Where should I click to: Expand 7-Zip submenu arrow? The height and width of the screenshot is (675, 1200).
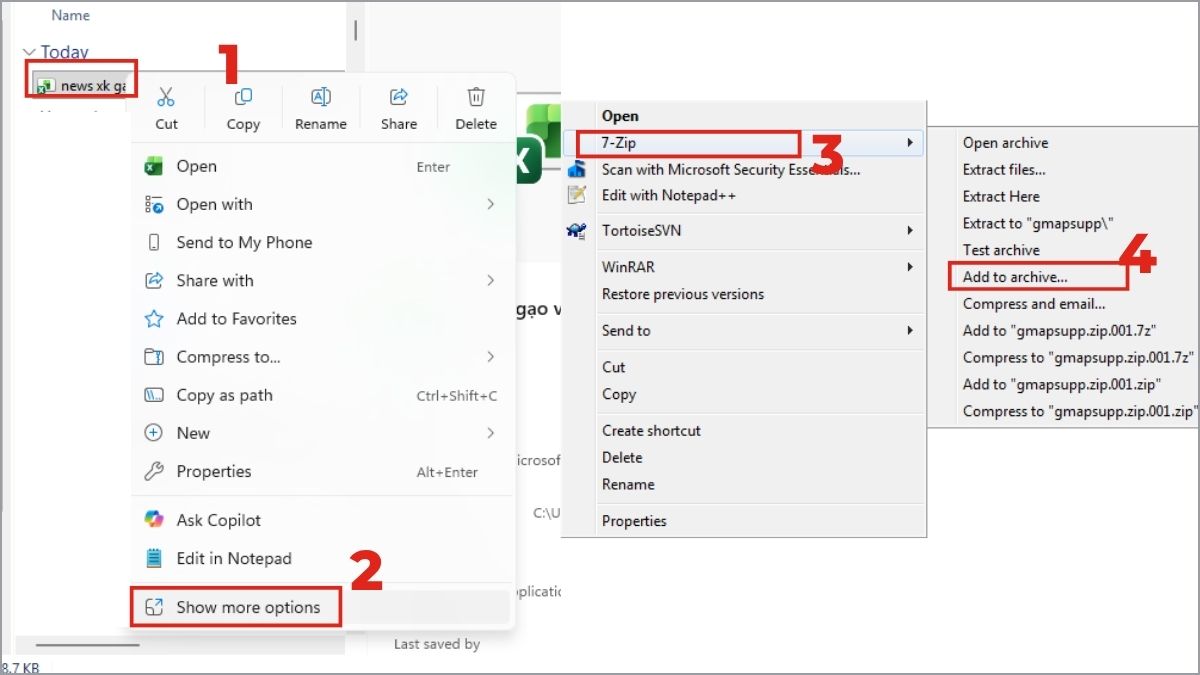click(910, 143)
